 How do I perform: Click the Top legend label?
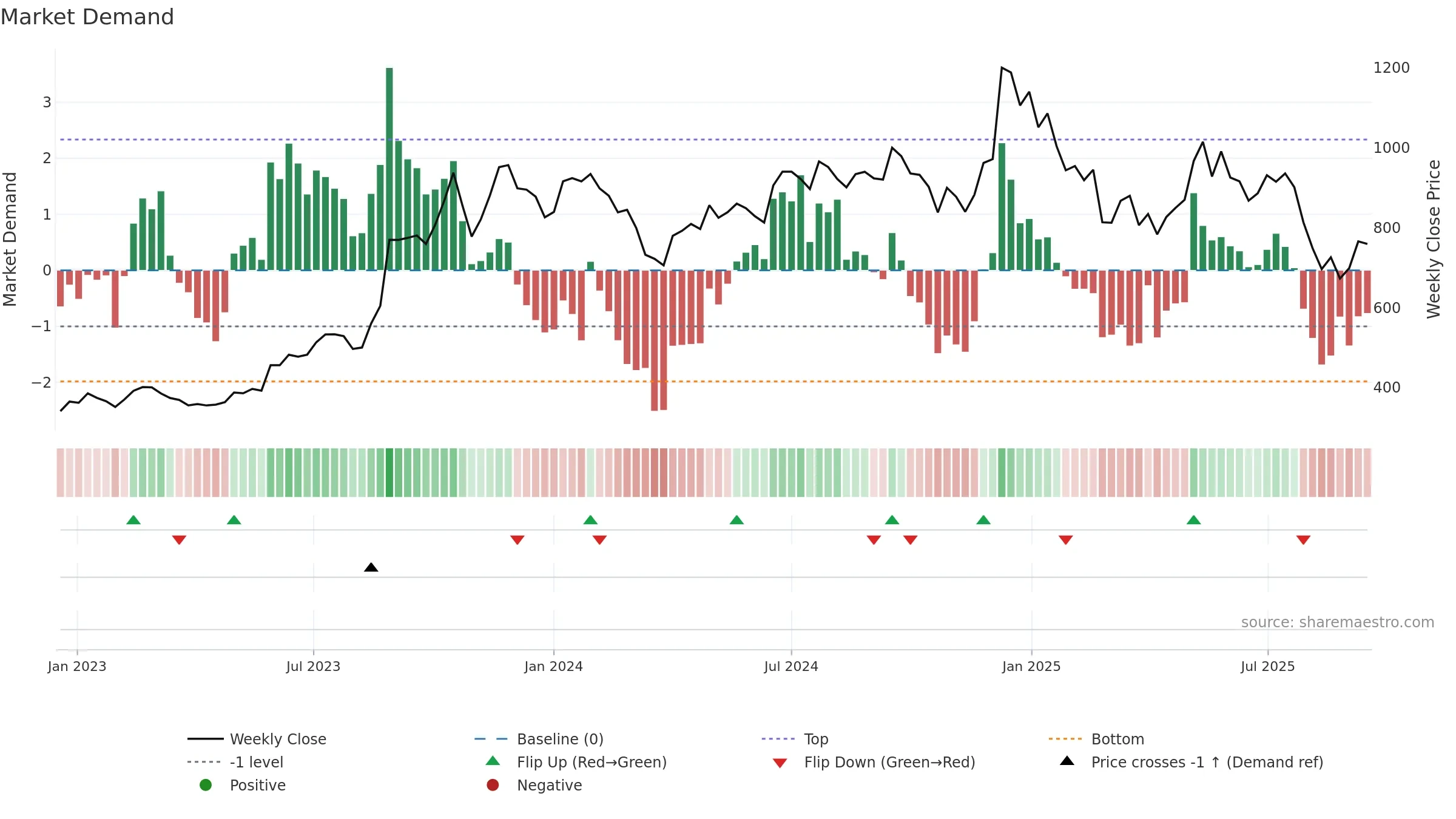pyautogui.click(x=816, y=739)
